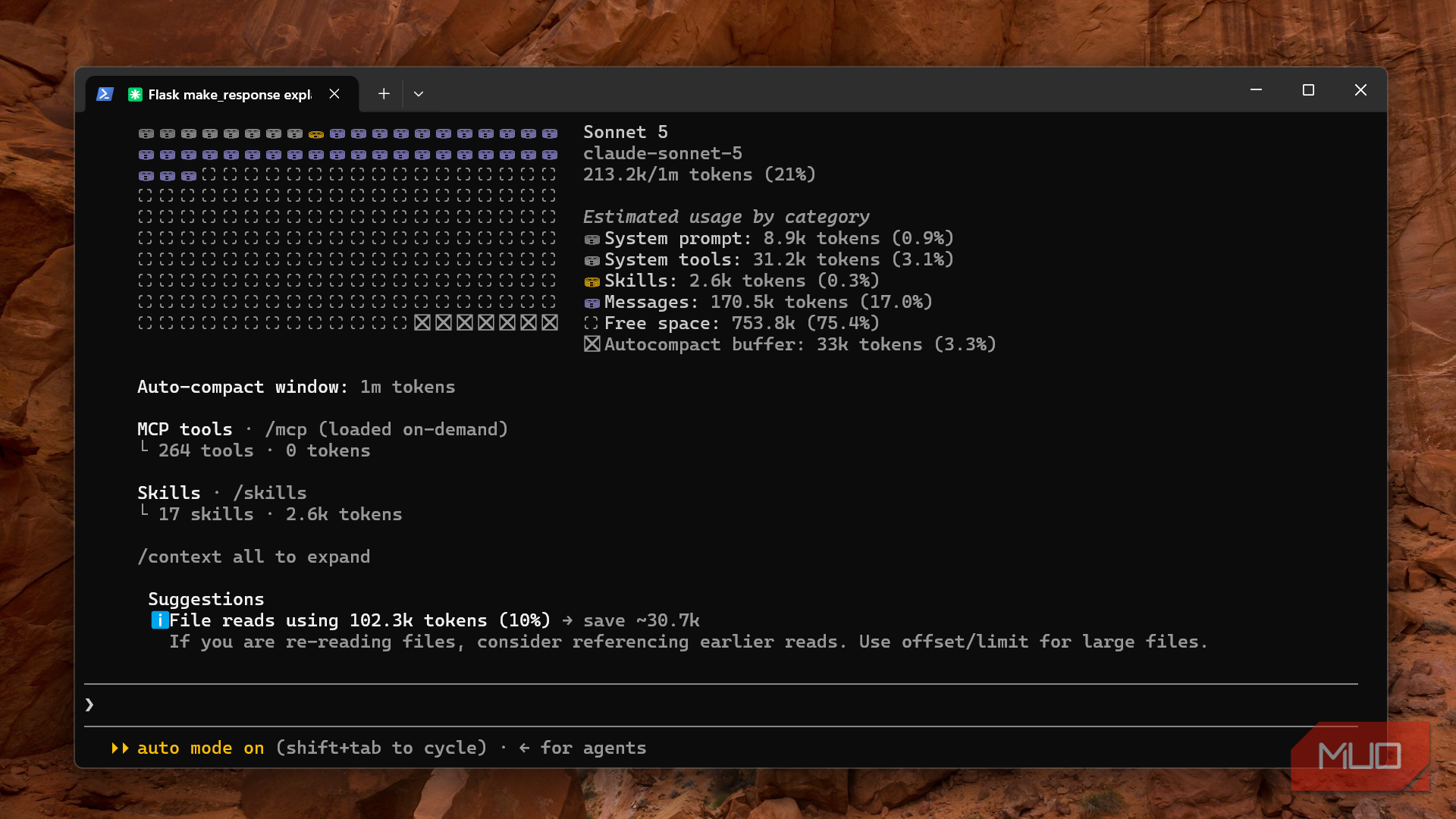The height and width of the screenshot is (819, 1456).
Task: Click 'System tools: 31.2k tokens' line
Action: (x=779, y=259)
